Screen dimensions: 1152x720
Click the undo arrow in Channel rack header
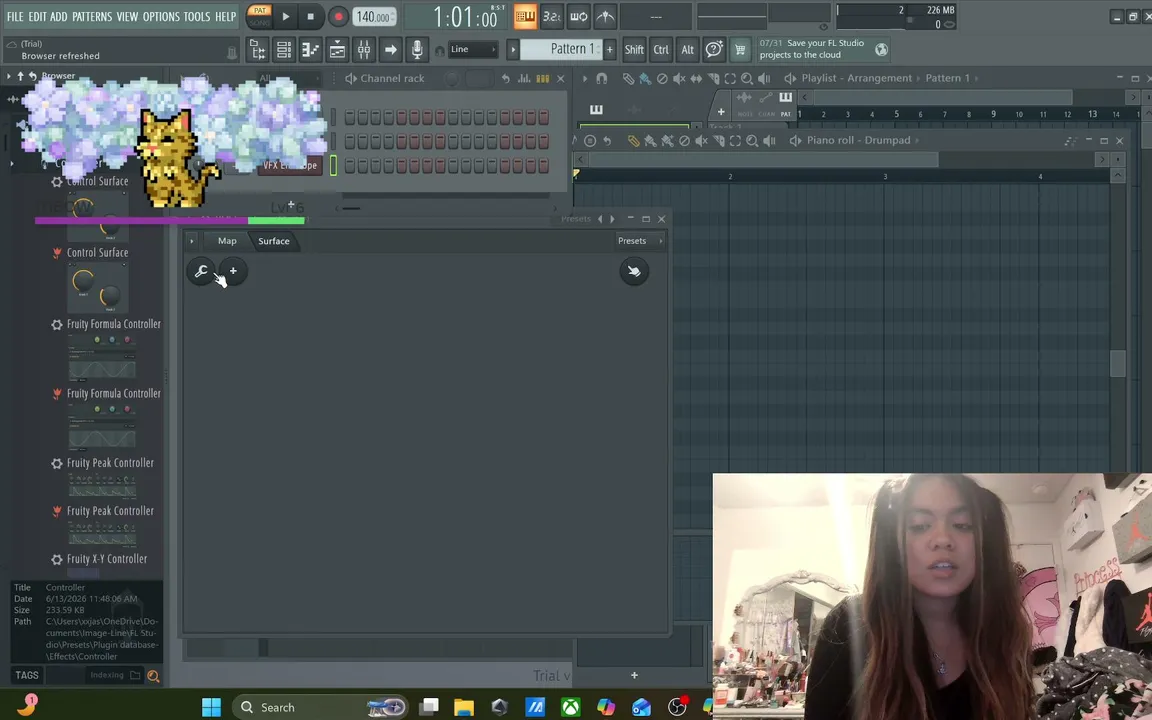505,78
